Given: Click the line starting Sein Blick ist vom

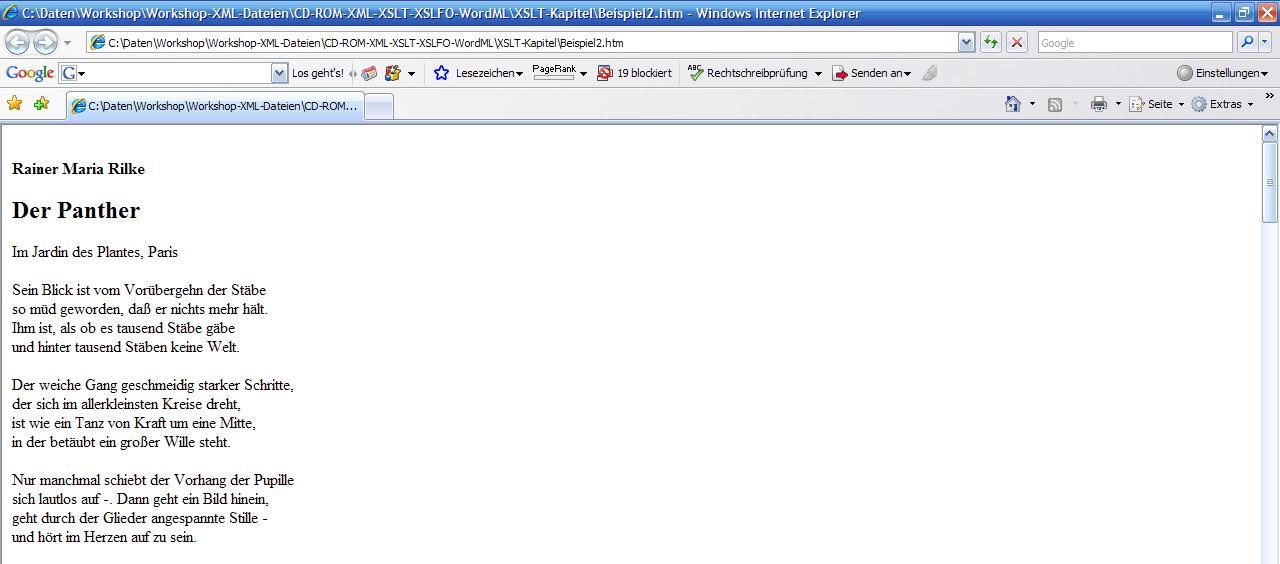Looking at the screenshot, I should tap(139, 290).
